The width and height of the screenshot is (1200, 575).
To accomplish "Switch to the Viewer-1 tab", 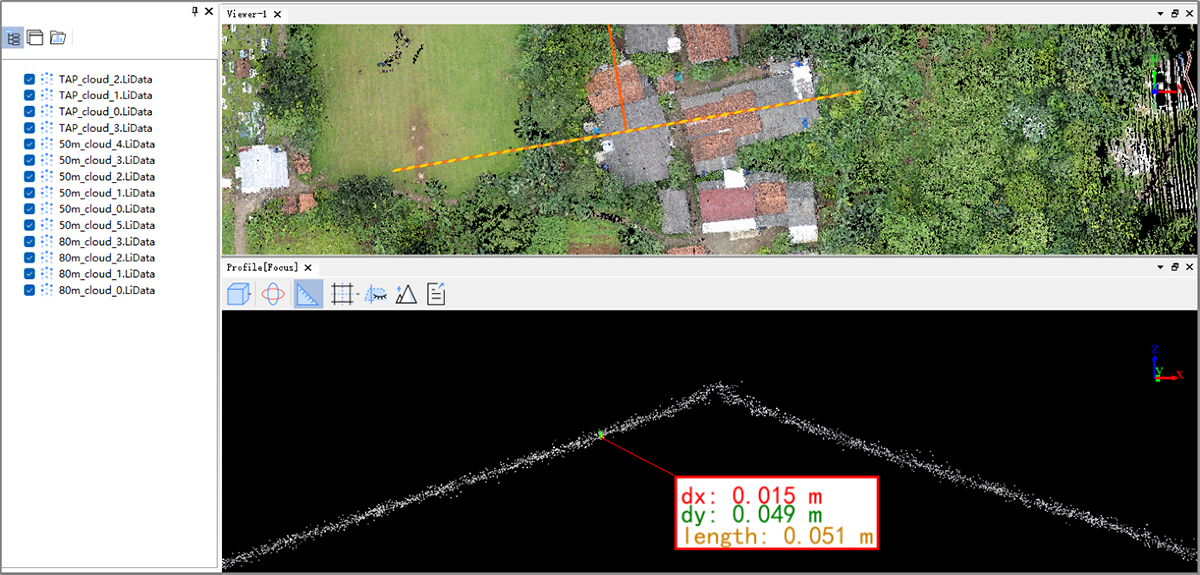I will coord(247,14).
